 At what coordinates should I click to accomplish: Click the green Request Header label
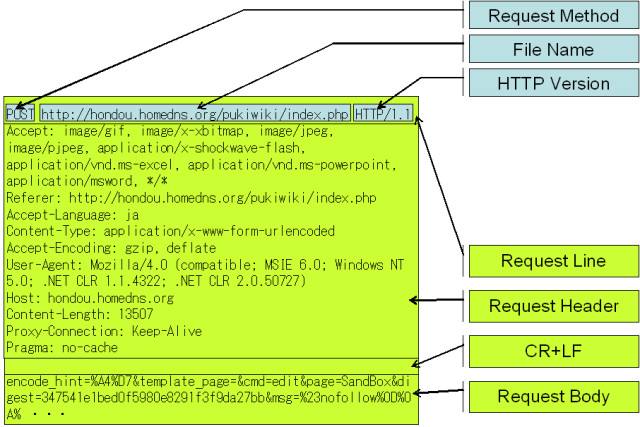[x=553, y=306]
